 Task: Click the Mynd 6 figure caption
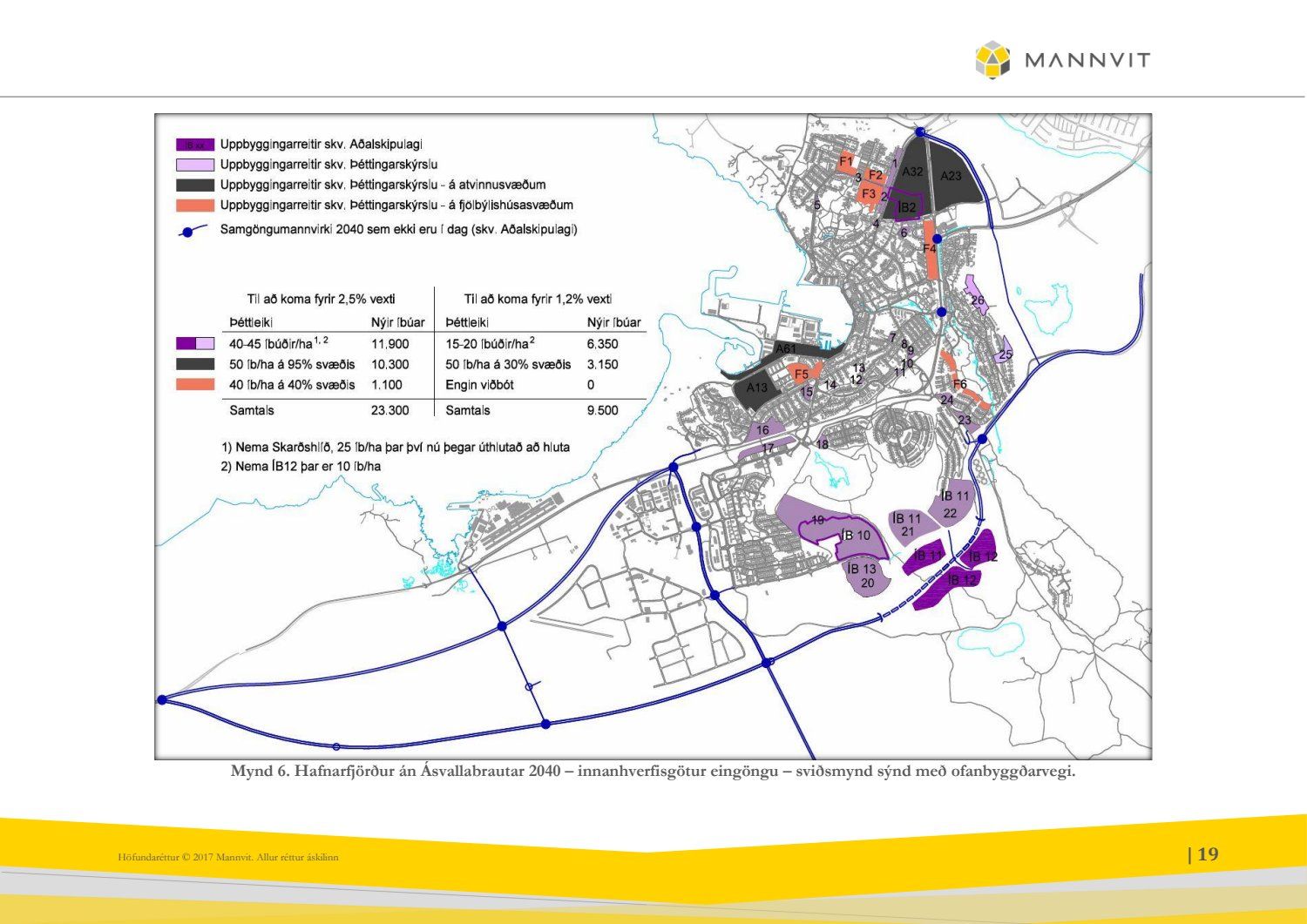(x=653, y=772)
